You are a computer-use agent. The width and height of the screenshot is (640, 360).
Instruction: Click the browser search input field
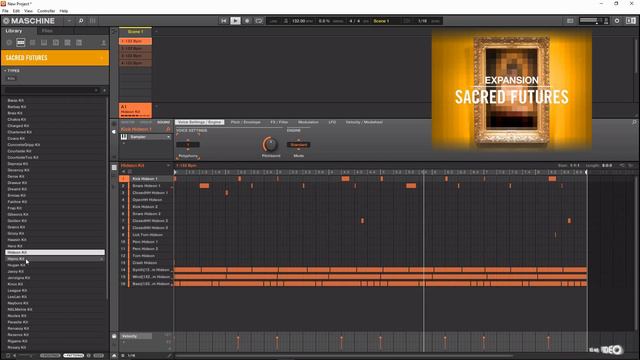[x=51, y=90]
